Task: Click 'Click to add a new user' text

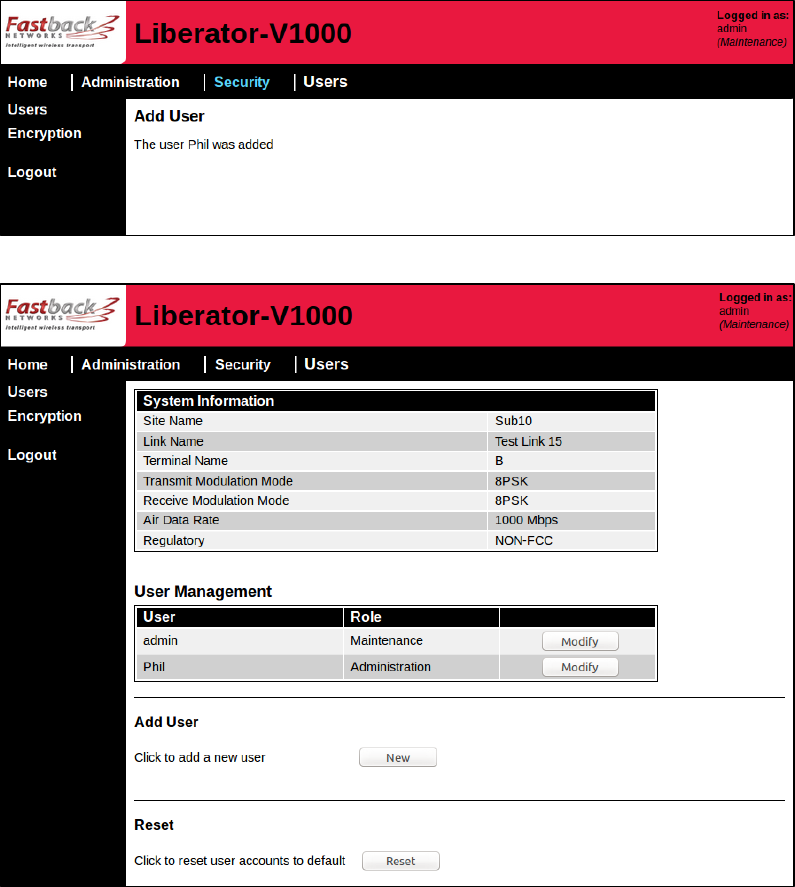Action: tap(200, 758)
